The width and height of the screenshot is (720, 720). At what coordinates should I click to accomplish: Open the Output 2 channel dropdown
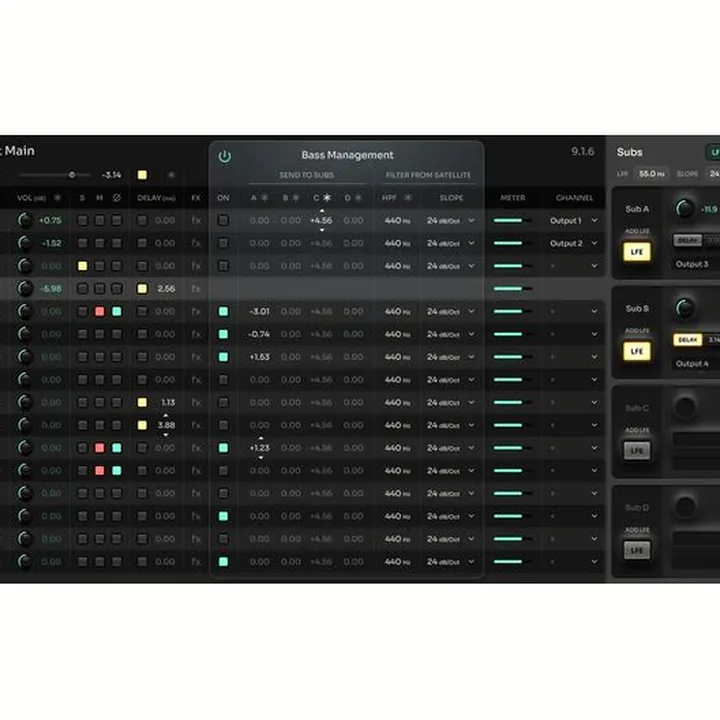[574, 243]
